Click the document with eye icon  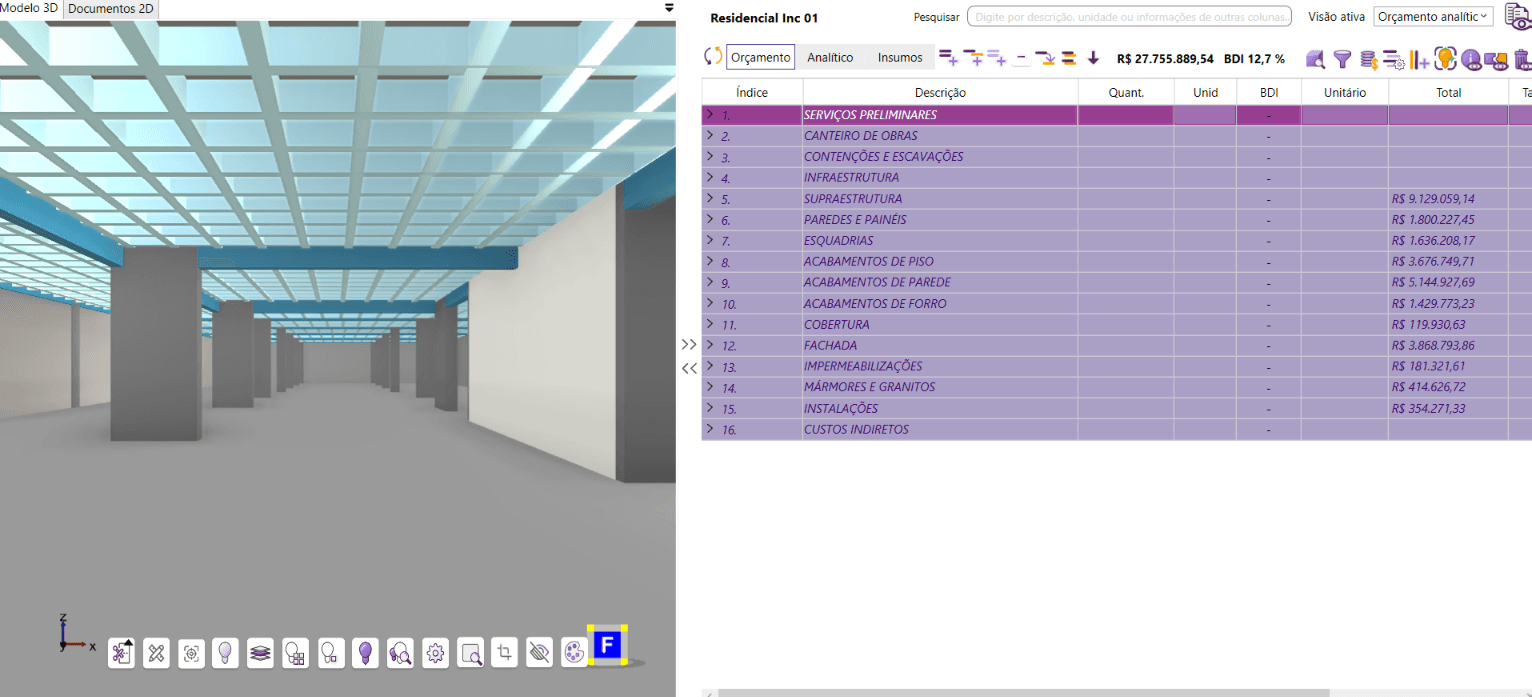click(1518, 17)
